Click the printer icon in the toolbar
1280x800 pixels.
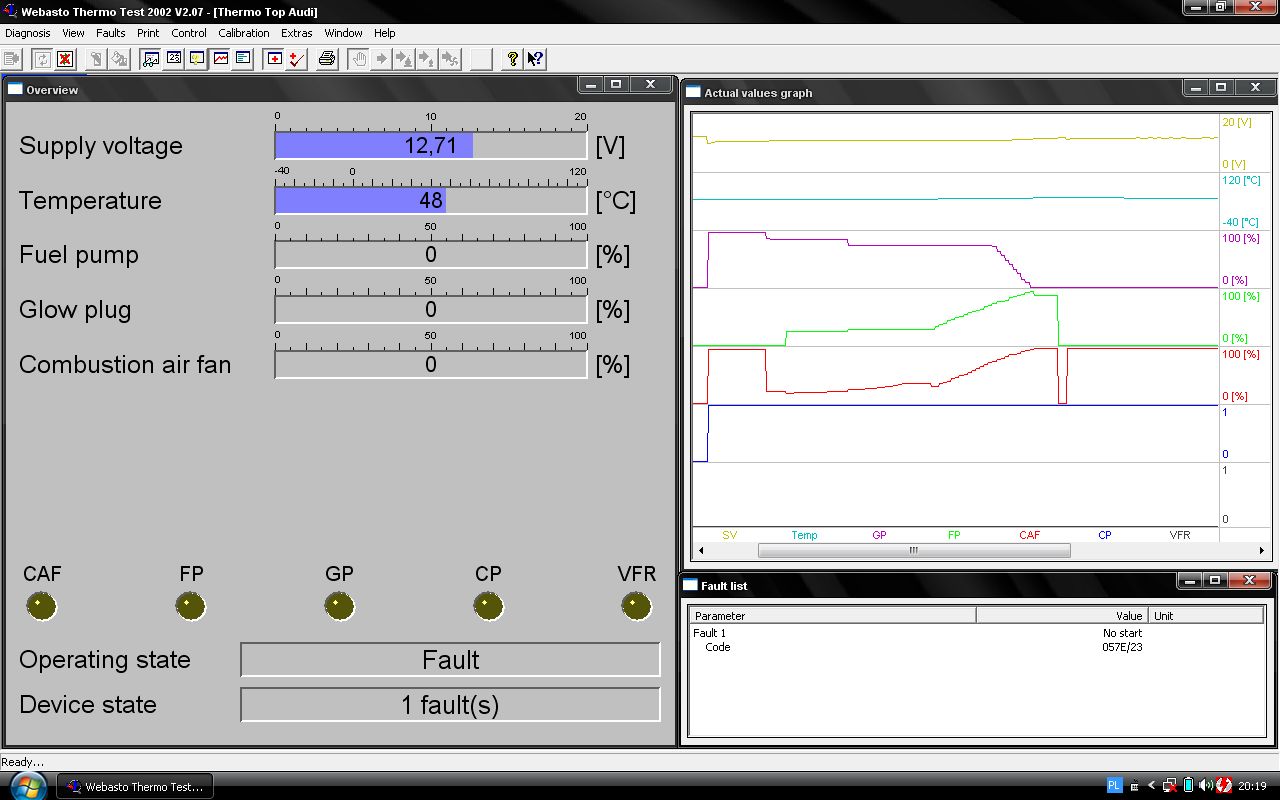pyautogui.click(x=327, y=59)
